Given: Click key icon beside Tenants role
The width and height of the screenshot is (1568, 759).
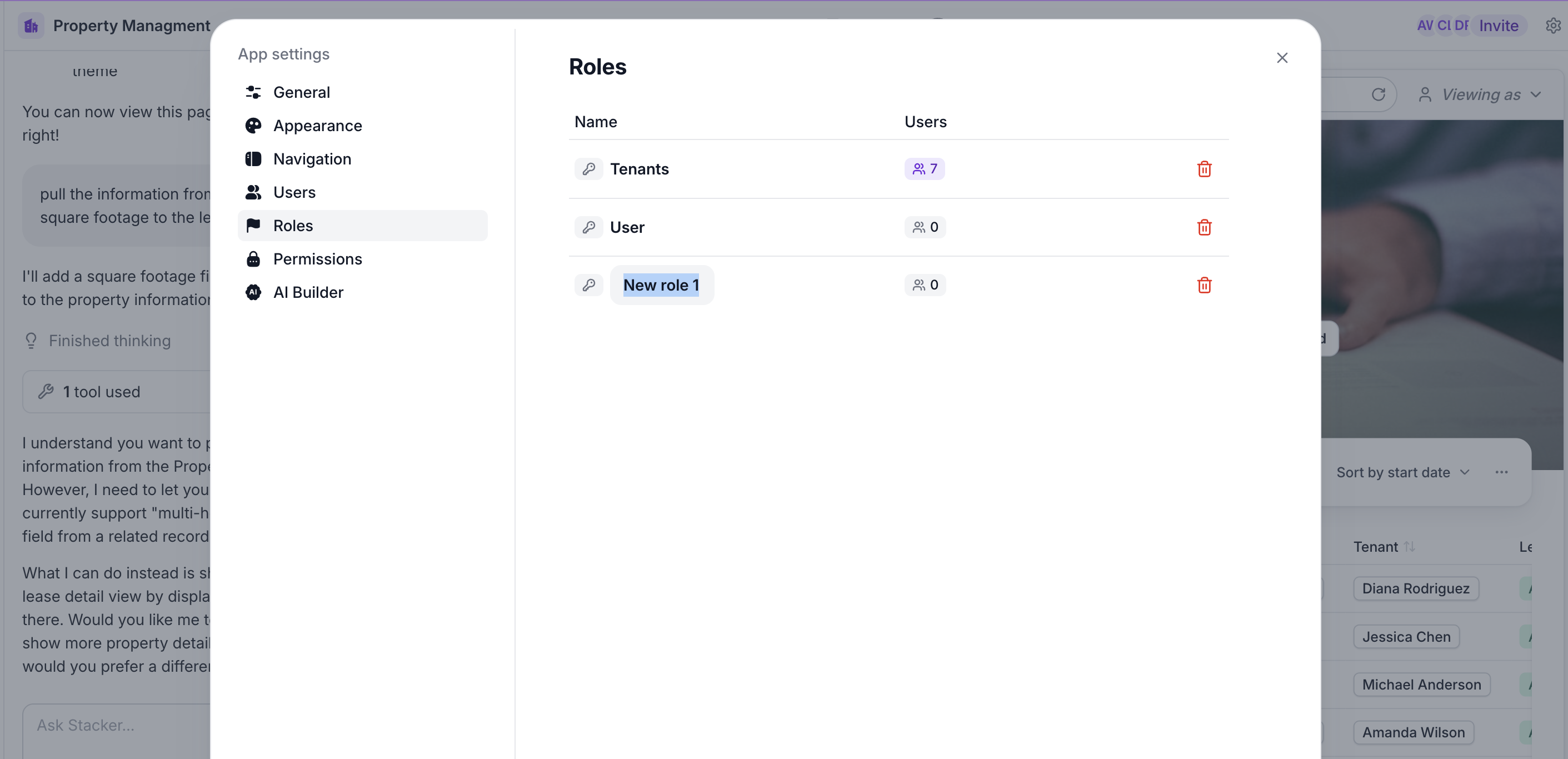Looking at the screenshot, I should coord(588,168).
